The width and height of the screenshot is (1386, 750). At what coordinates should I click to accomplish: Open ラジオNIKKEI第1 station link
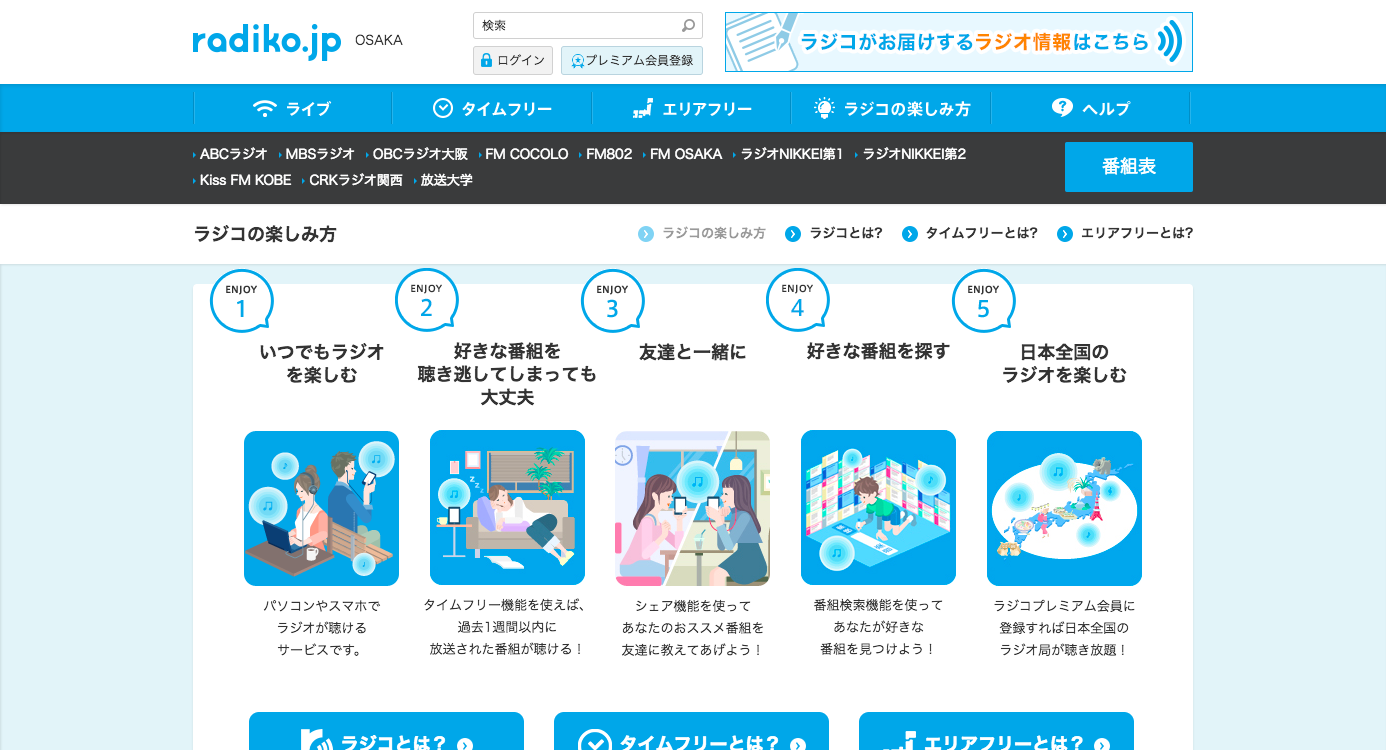coord(792,154)
